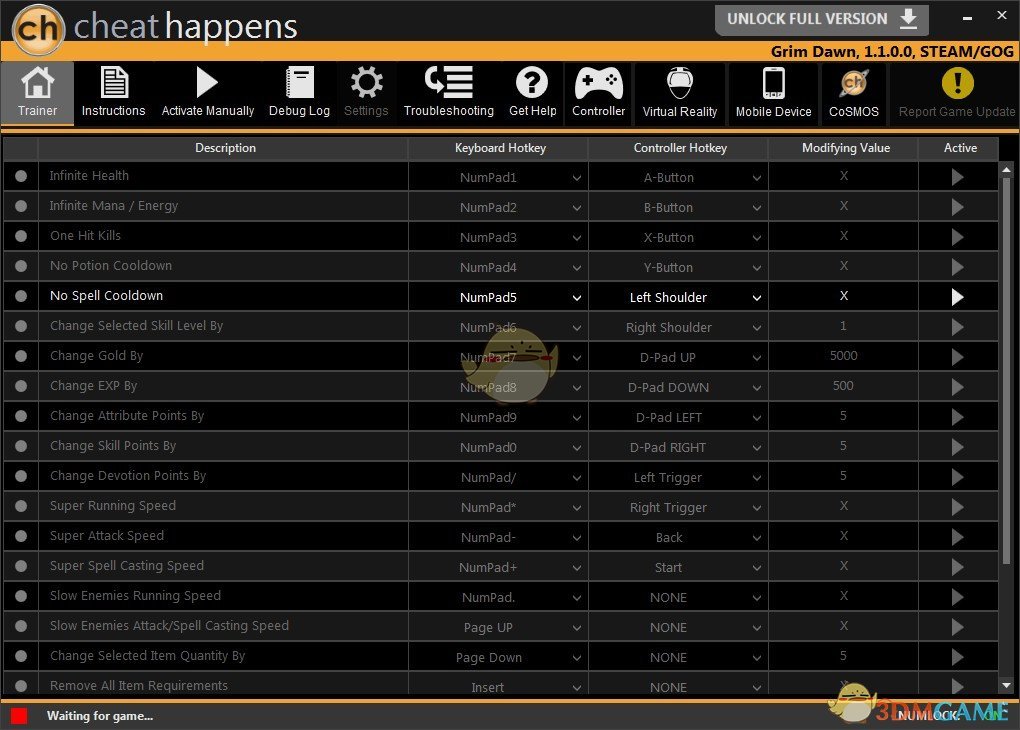Edit the Change Gold By value 5000
The image size is (1020, 730).
coord(843,356)
